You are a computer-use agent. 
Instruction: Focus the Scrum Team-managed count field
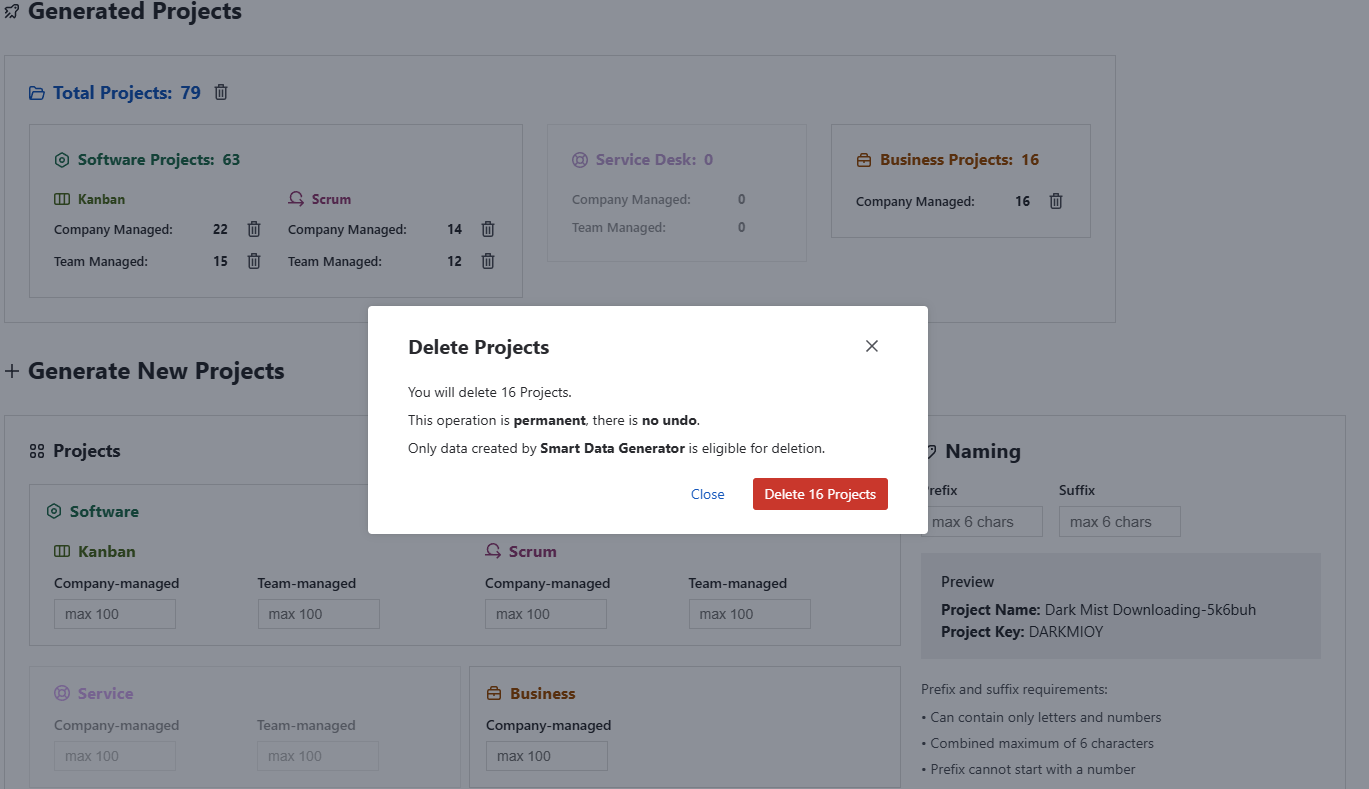(750, 614)
